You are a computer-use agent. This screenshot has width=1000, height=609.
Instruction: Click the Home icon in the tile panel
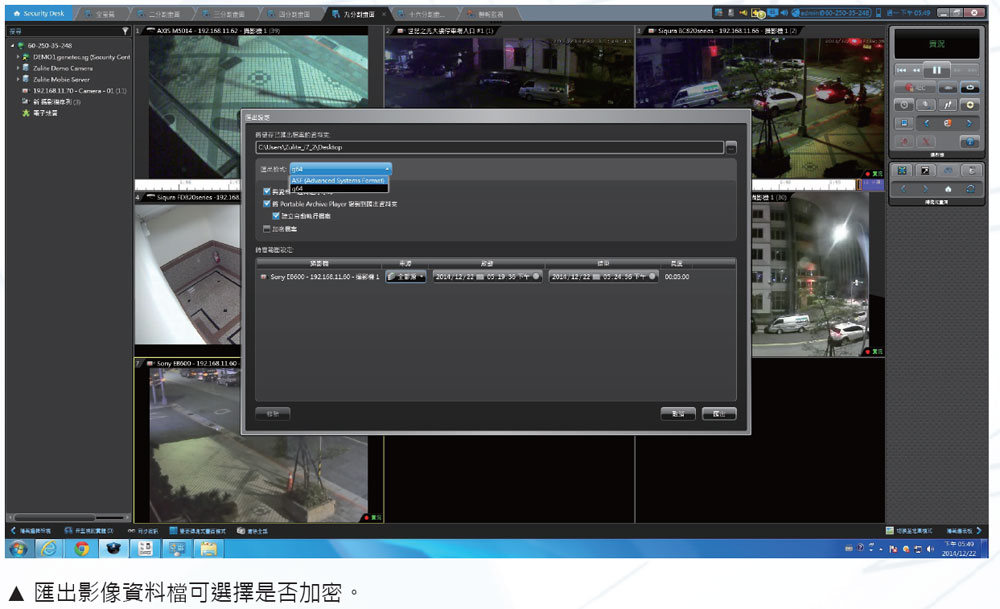[948, 189]
